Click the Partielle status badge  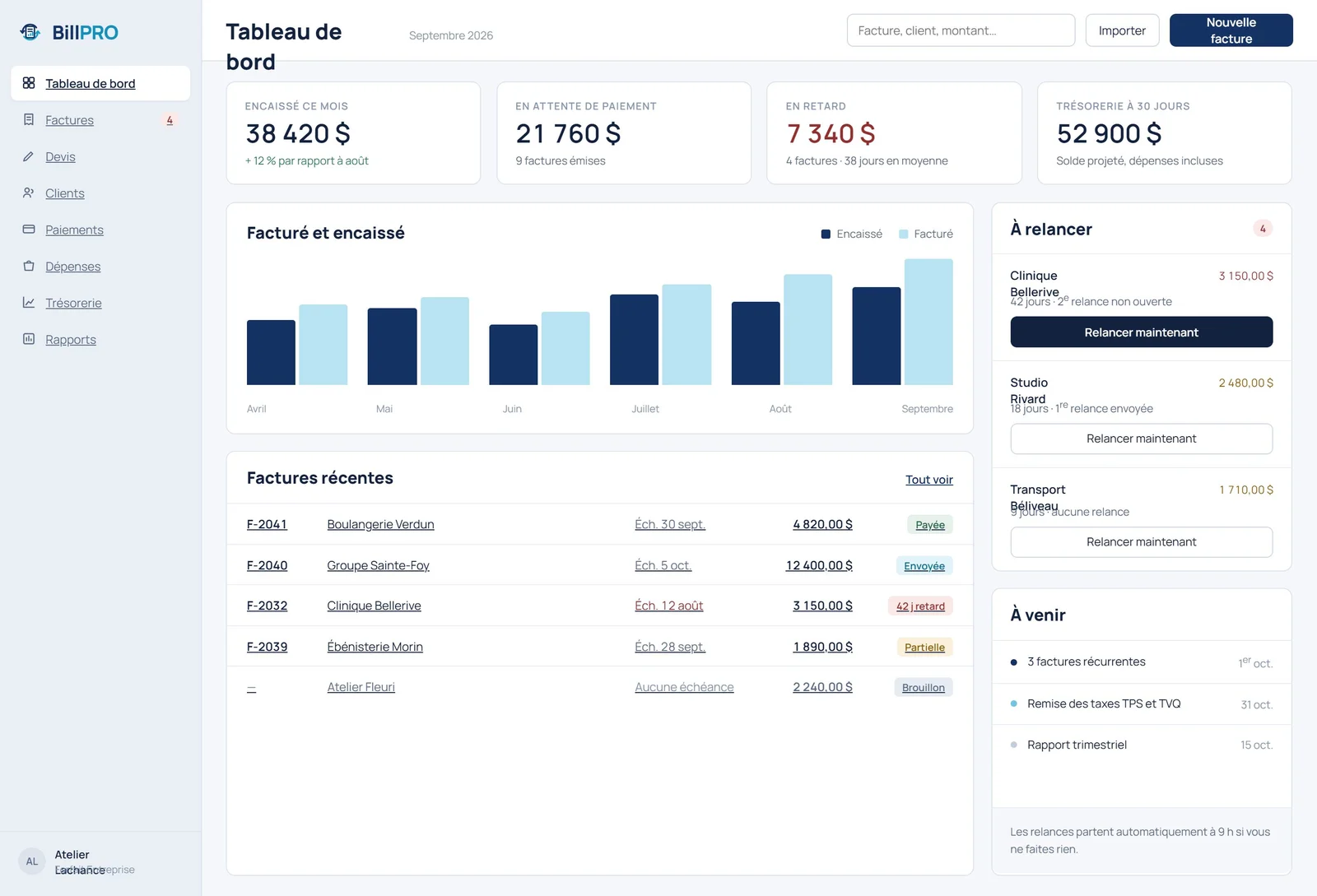(x=924, y=648)
